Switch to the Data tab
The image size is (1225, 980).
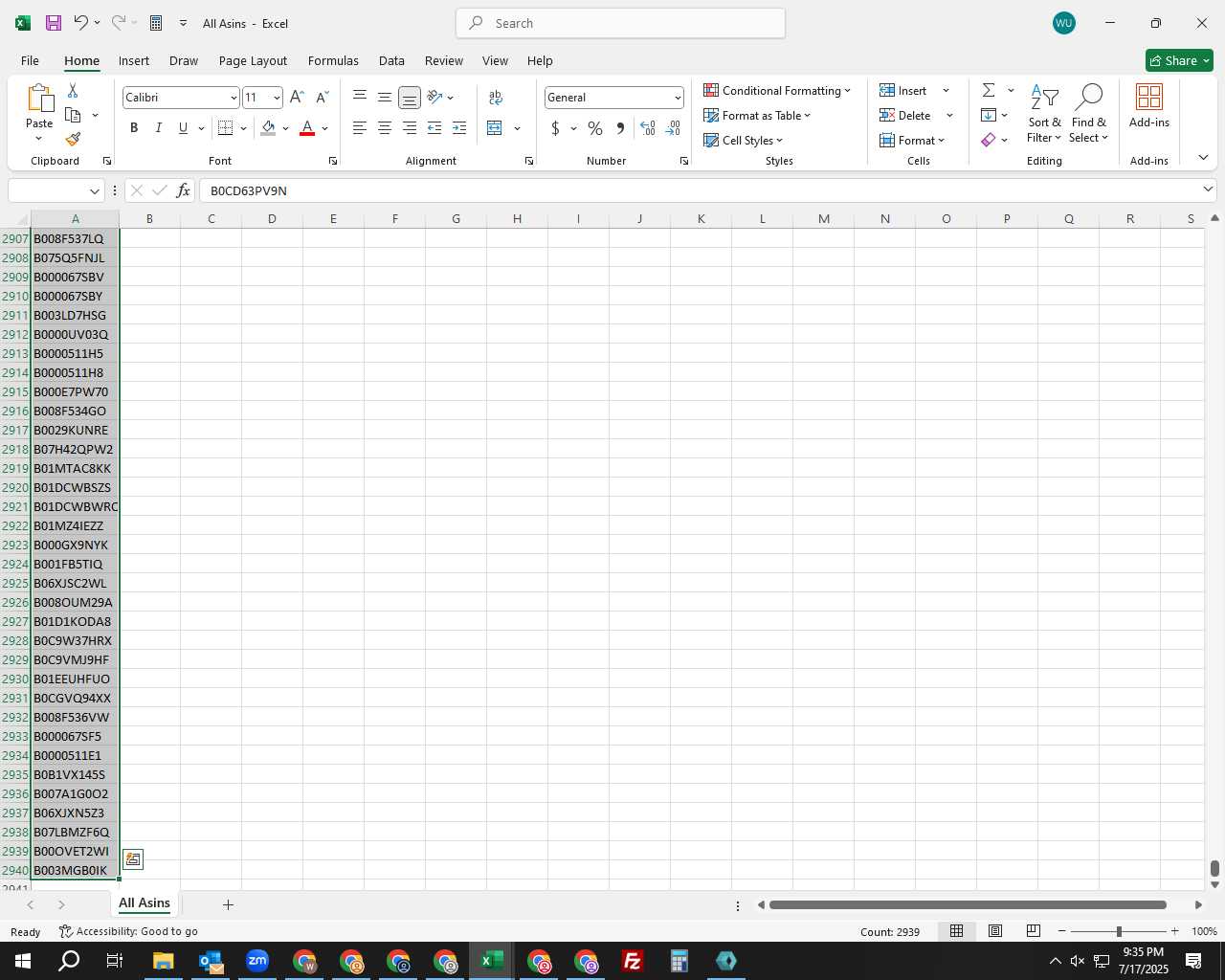tap(391, 60)
